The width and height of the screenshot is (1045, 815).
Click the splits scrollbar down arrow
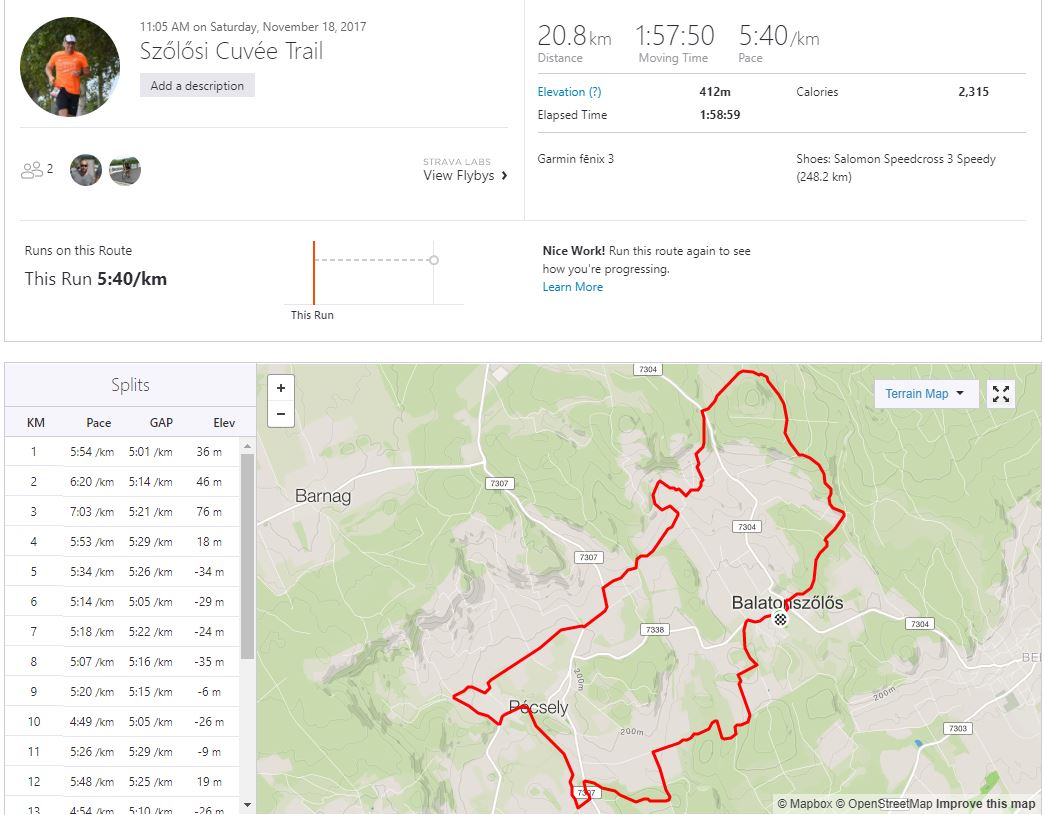(x=247, y=805)
